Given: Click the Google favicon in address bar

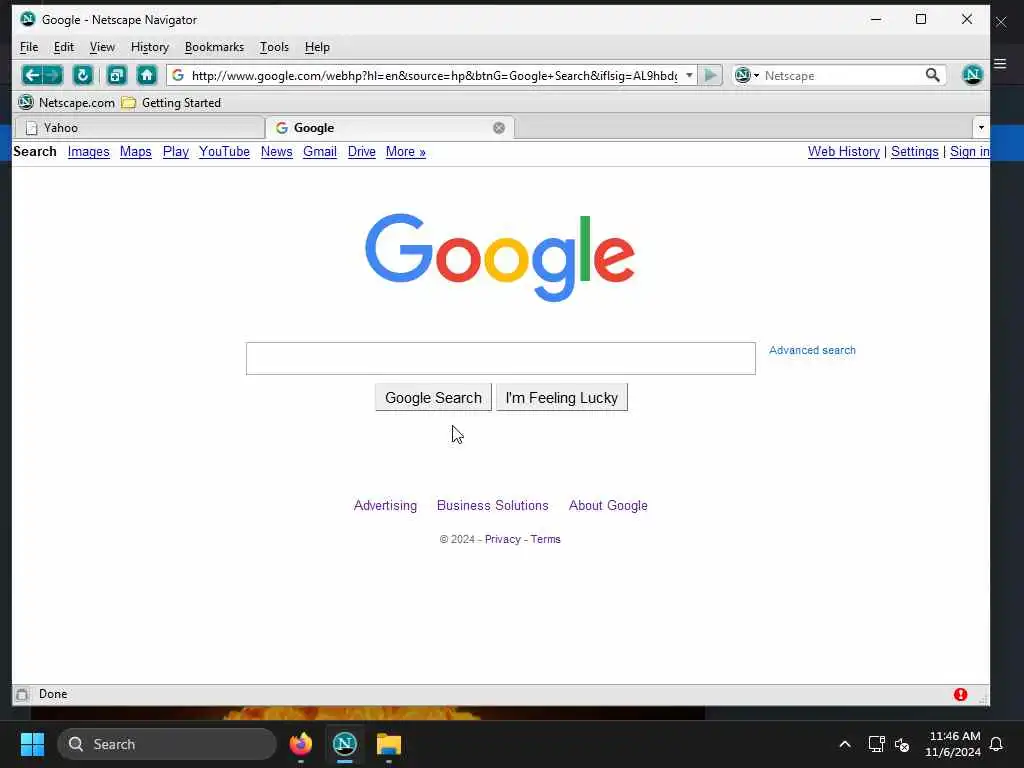Looking at the screenshot, I should pos(178,76).
